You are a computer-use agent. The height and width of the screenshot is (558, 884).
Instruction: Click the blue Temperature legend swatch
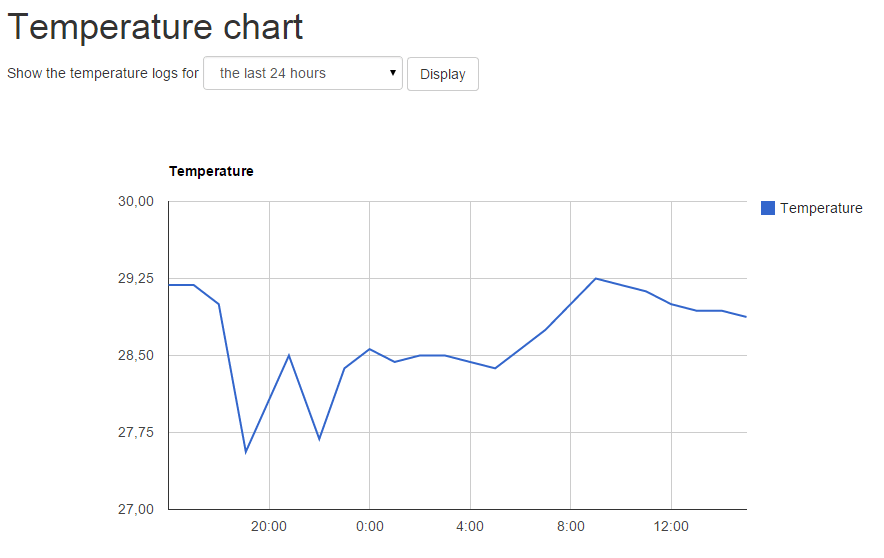tap(768, 208)
